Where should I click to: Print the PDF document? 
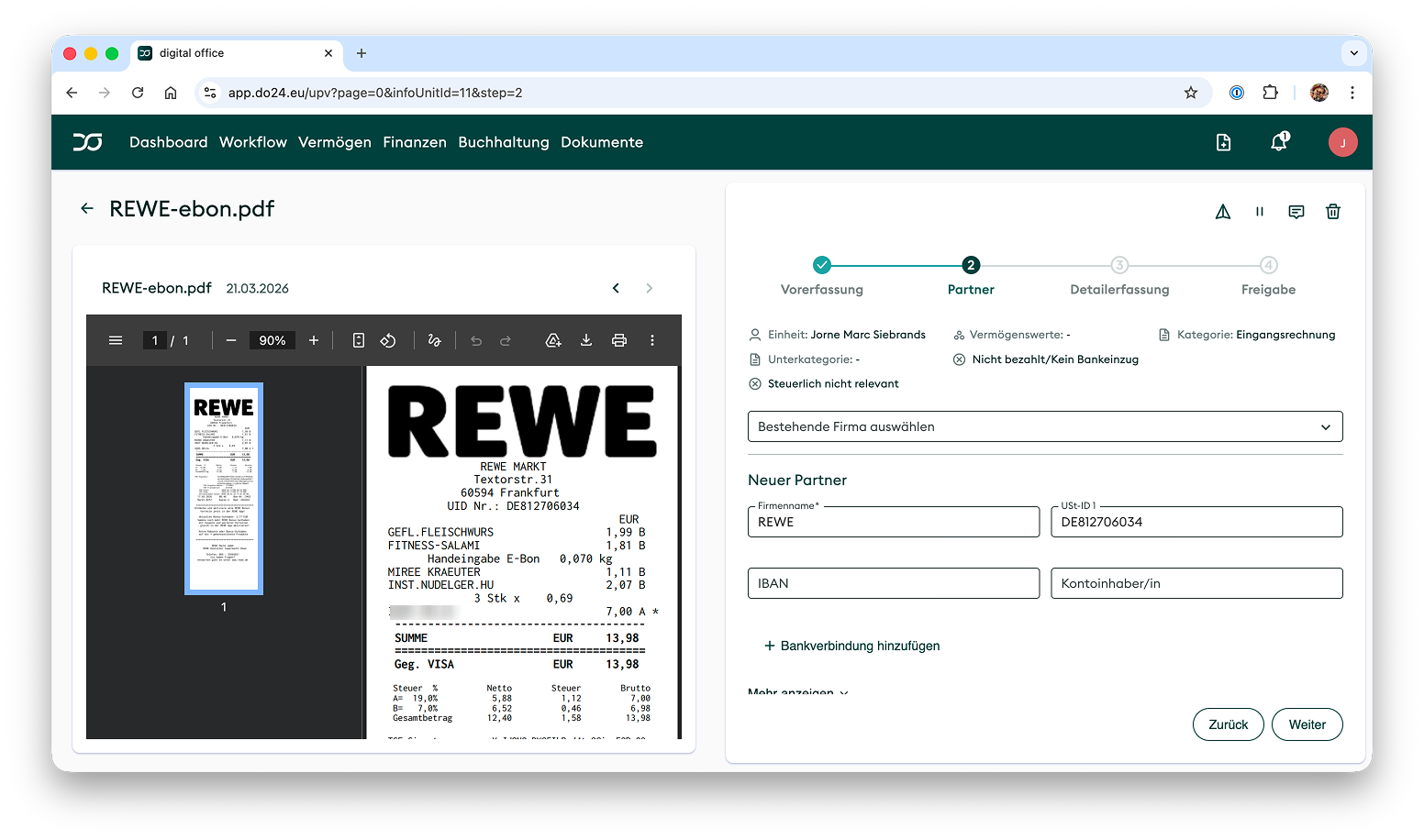point(619,340)
